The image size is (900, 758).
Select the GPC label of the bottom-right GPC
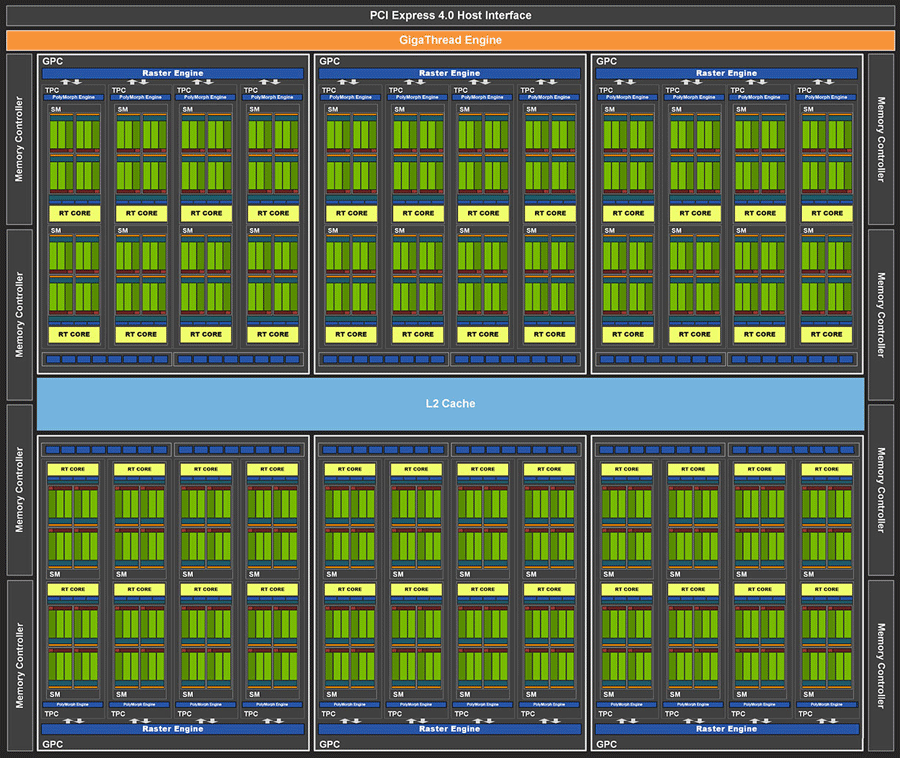click(x=606, y=744)
